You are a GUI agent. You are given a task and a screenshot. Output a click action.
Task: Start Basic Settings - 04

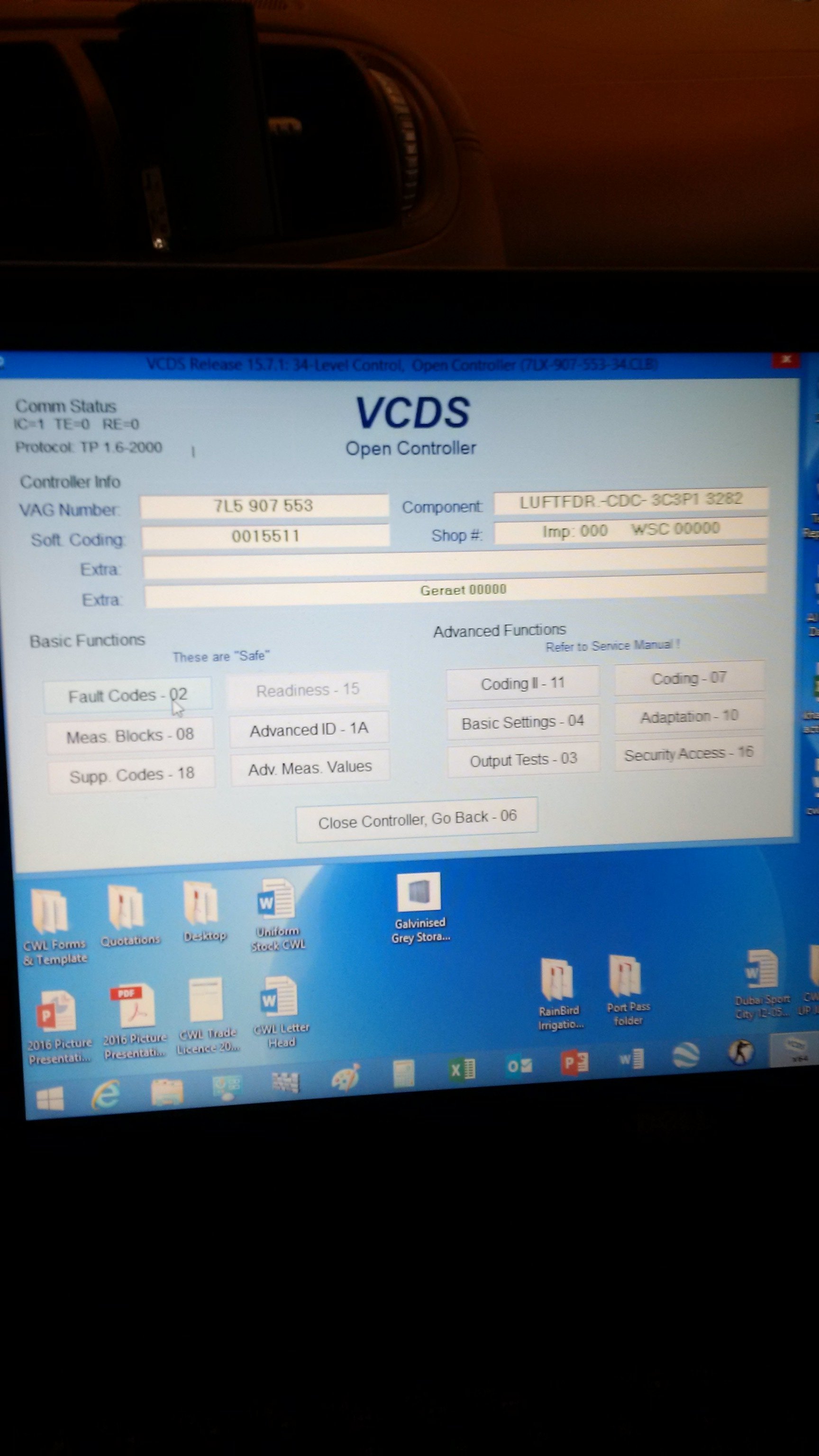(x=522, y=722)
